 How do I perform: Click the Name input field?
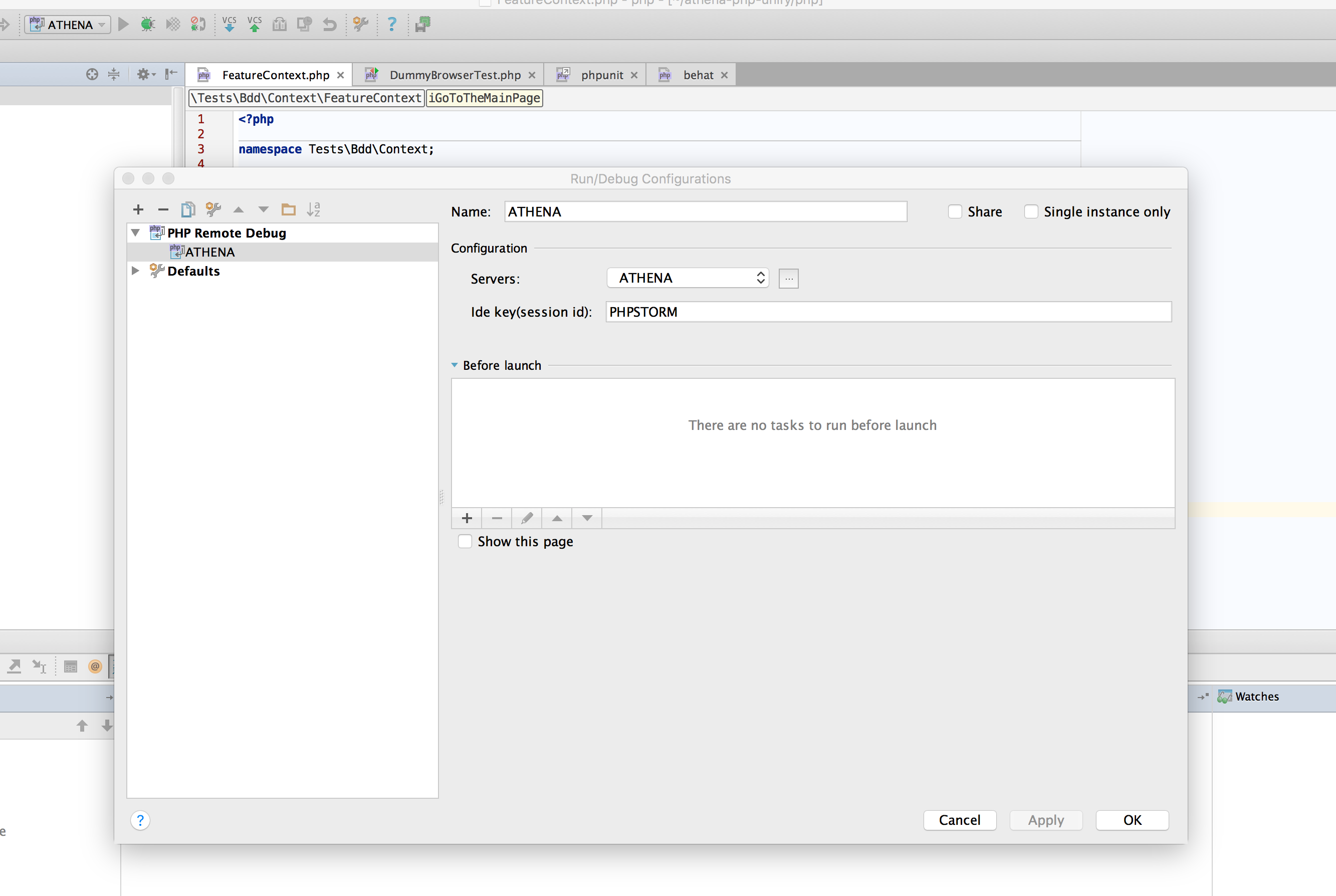click(x=705, y=211)
